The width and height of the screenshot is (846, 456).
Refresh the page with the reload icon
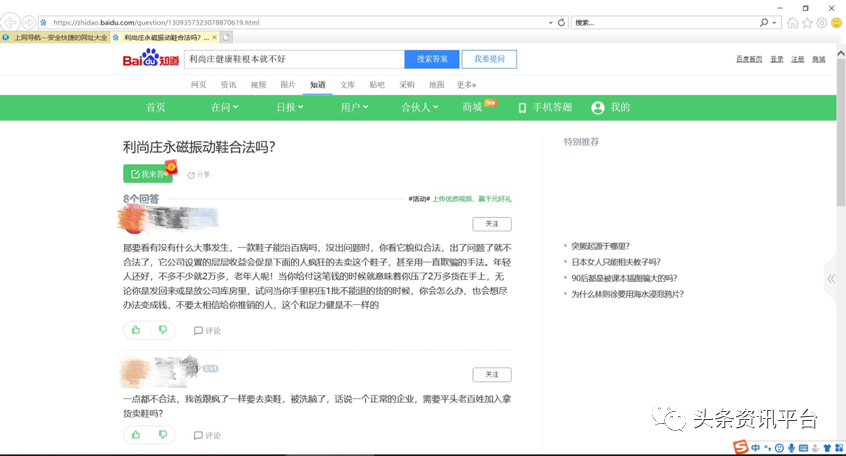point(561,23)
